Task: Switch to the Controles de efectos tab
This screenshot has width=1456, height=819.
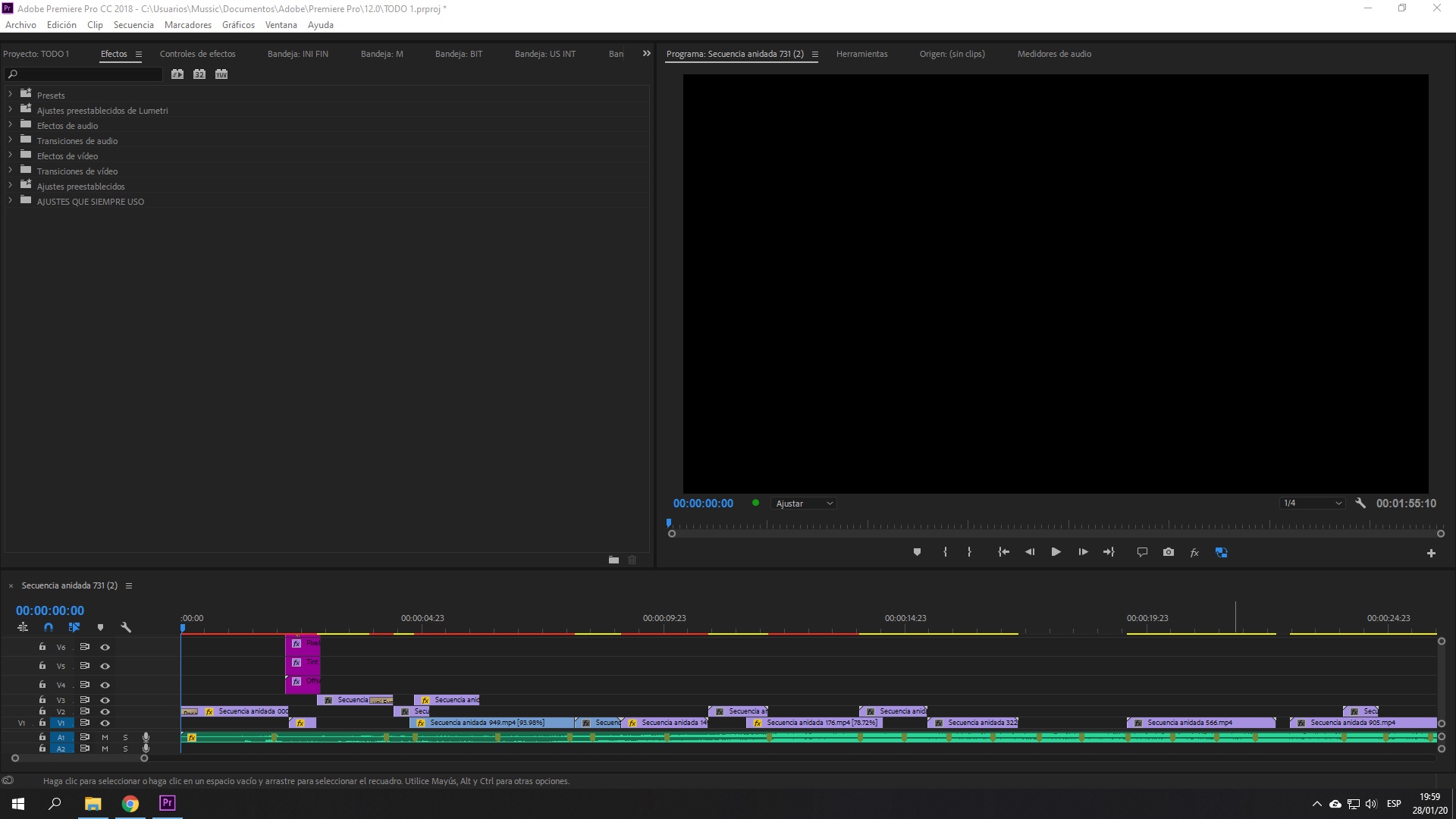Action: [x=197, y=54]
